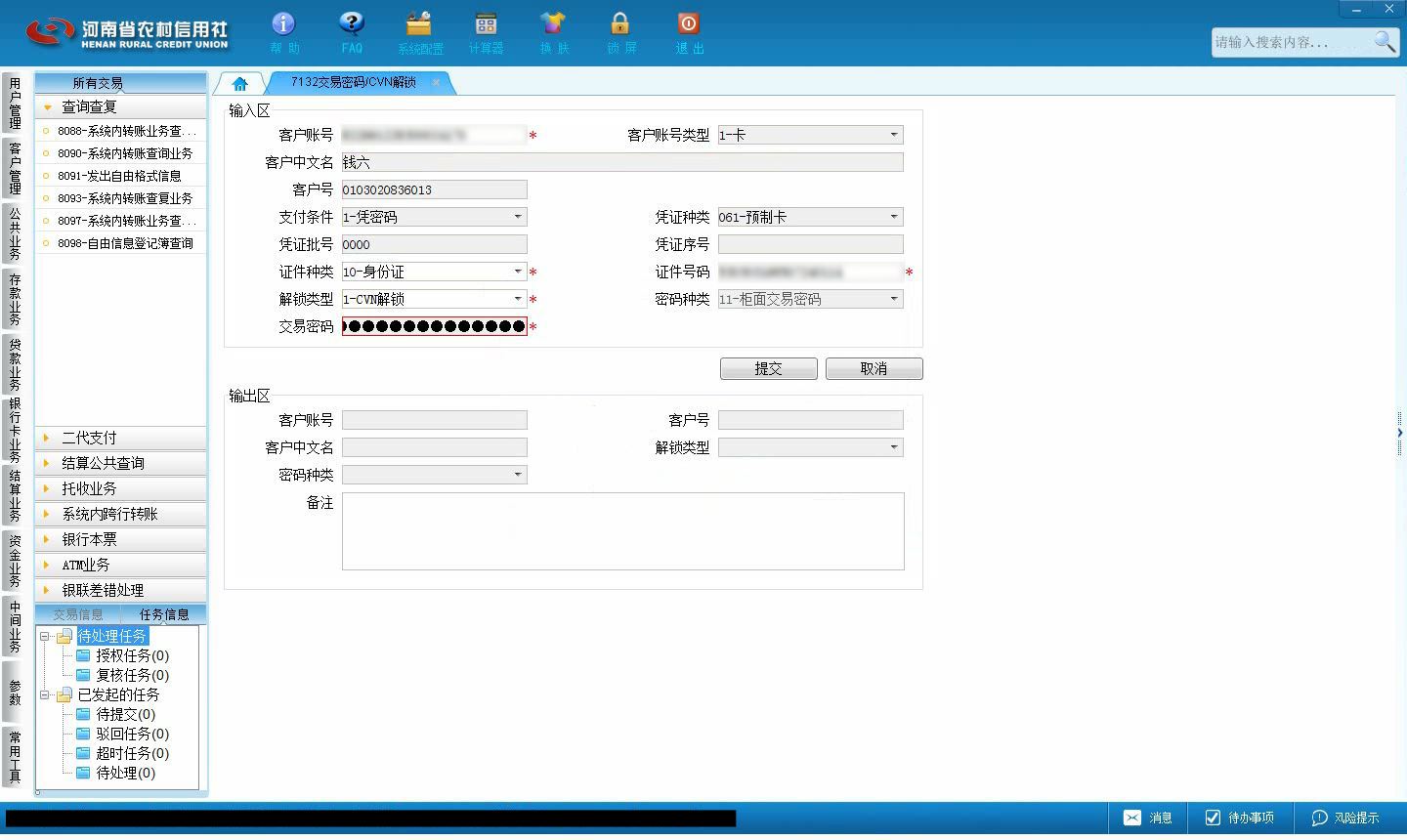Open output-area 解锁类型 dropdown

click(x=893, y=447)
